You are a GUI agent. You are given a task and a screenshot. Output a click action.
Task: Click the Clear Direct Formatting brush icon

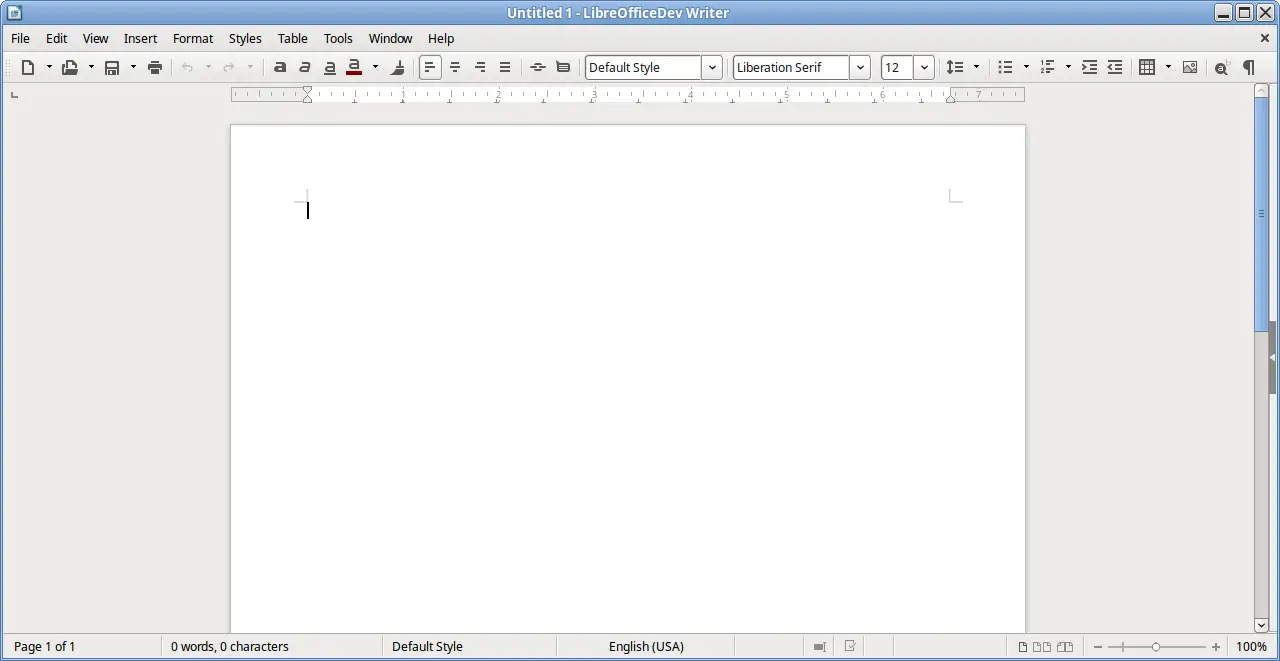397,67
